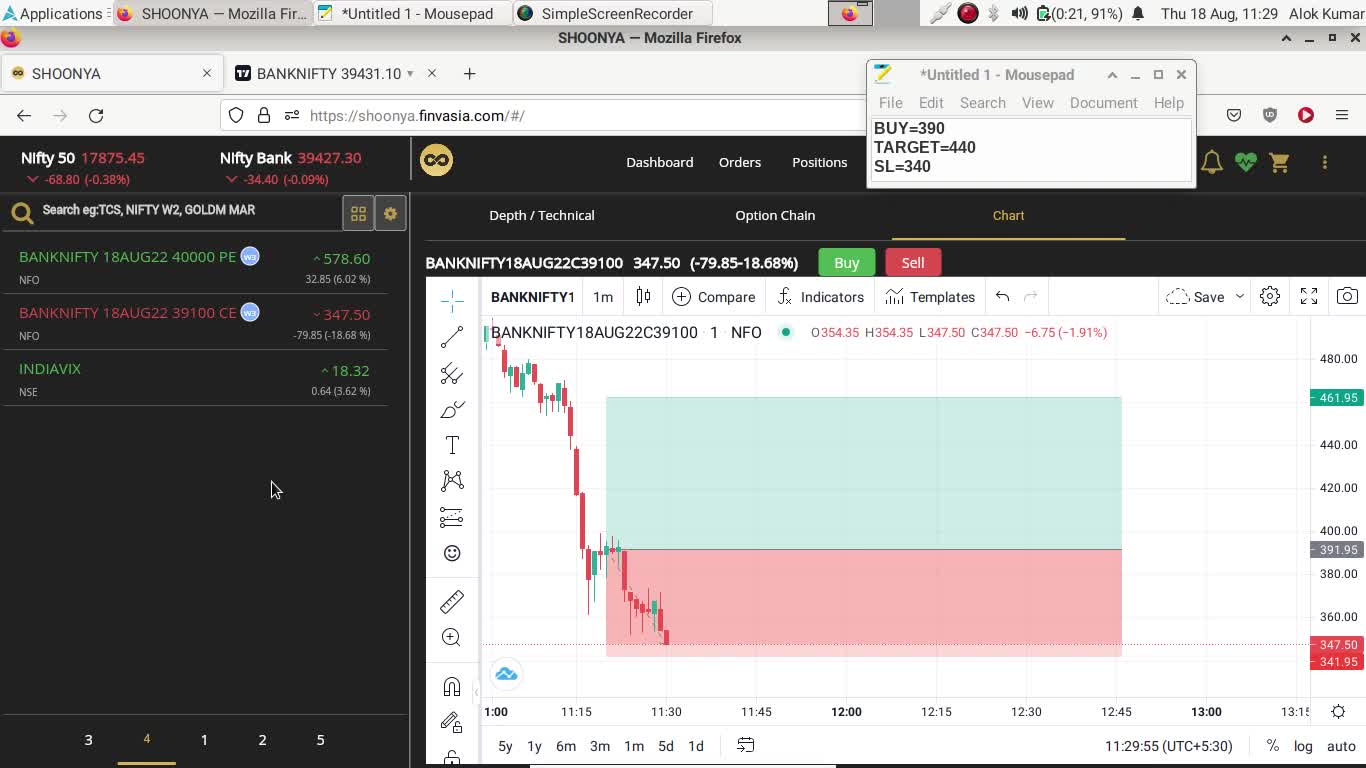The width and height of the screenshot is (1366, 768).
Task: Open a new Firefox tab
Action: click(x=469, y=74)
